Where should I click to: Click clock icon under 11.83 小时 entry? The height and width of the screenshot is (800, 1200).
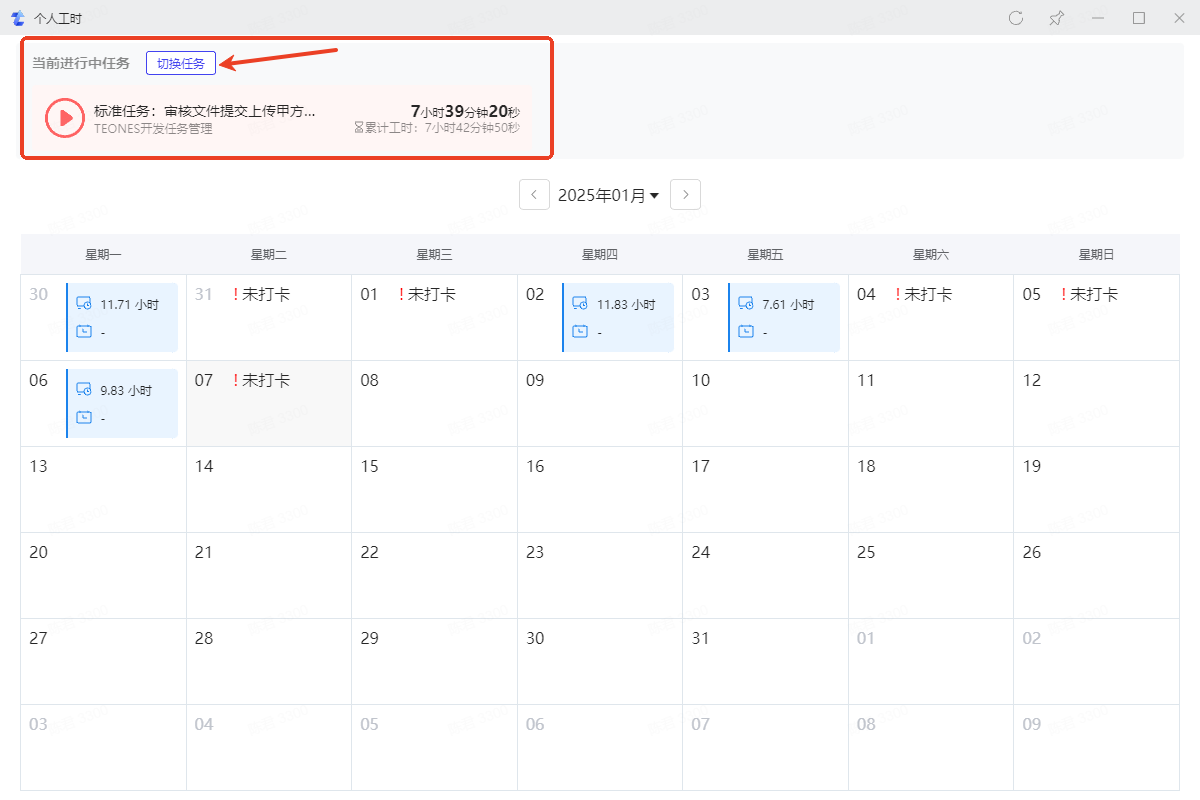[580, 332]
